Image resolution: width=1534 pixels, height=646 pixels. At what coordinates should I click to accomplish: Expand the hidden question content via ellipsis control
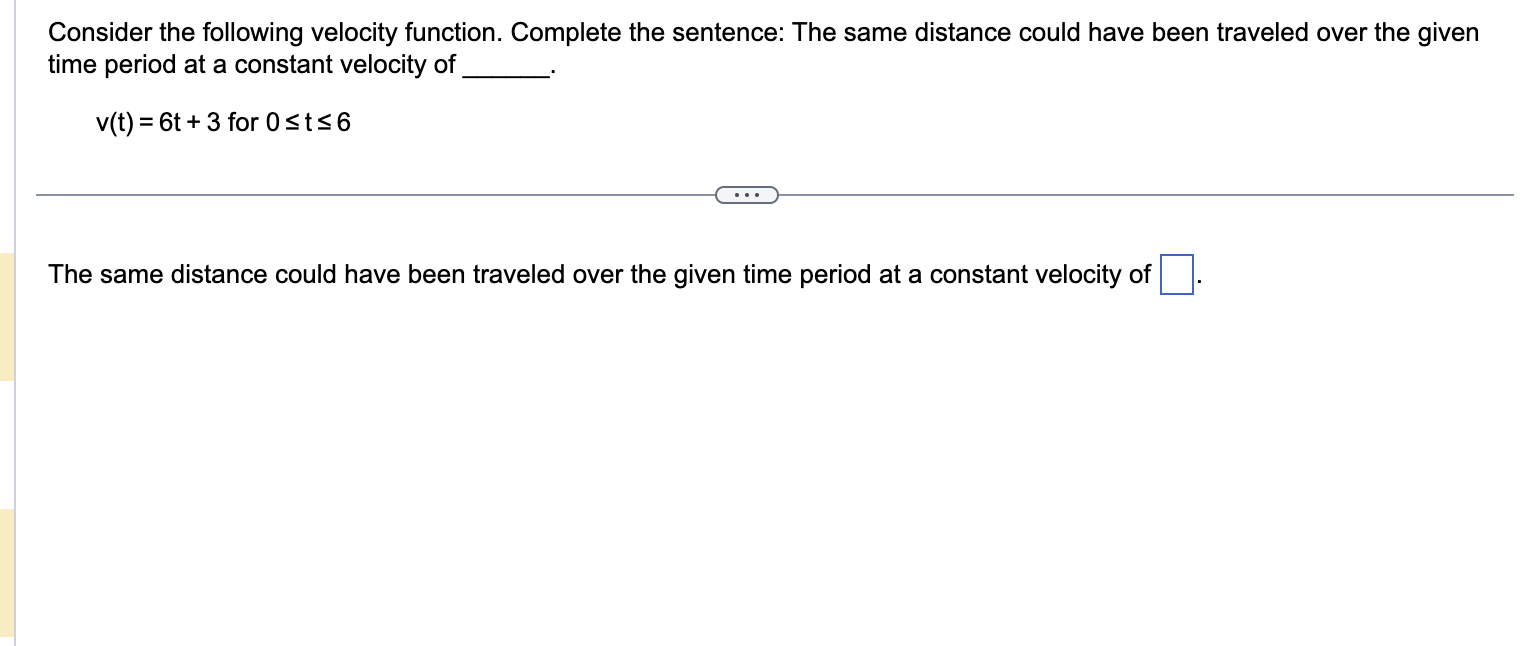[x=747, y=194]
